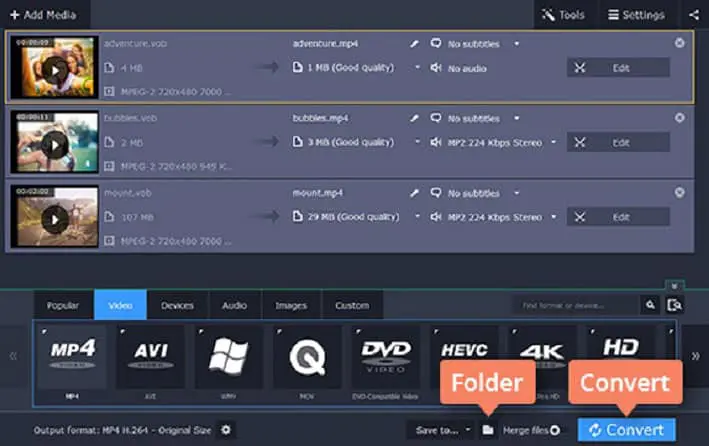Toggle the Merge files switch
709x446 pixels.
pos(554,430)
